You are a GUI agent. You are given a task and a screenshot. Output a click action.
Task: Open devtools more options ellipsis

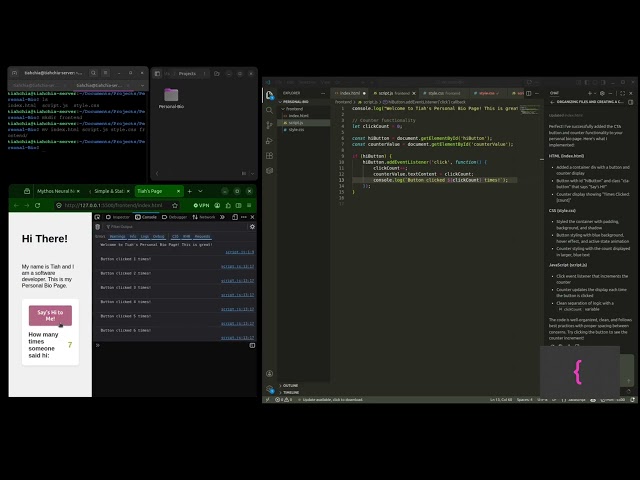tap(244, 217)
